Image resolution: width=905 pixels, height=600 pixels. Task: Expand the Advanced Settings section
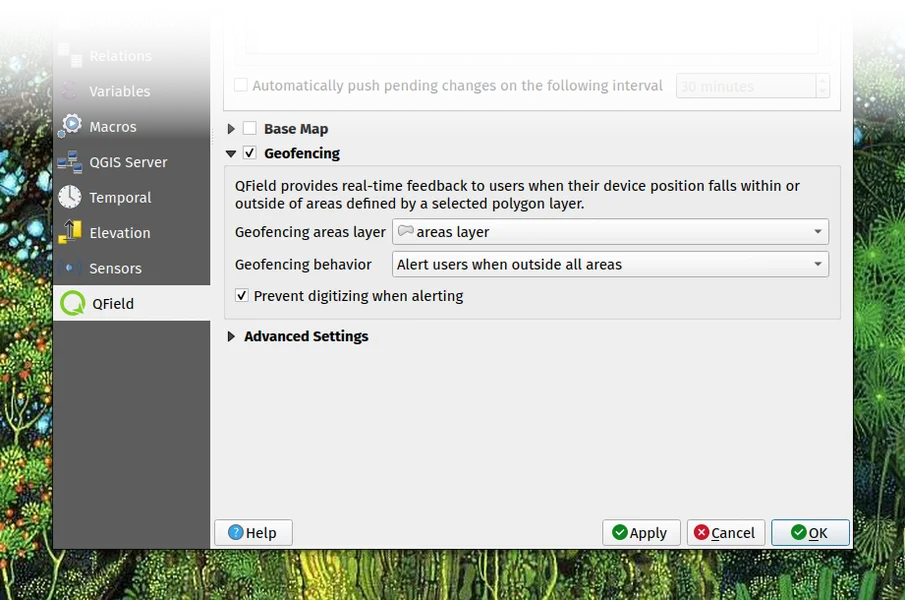[232, 337]
